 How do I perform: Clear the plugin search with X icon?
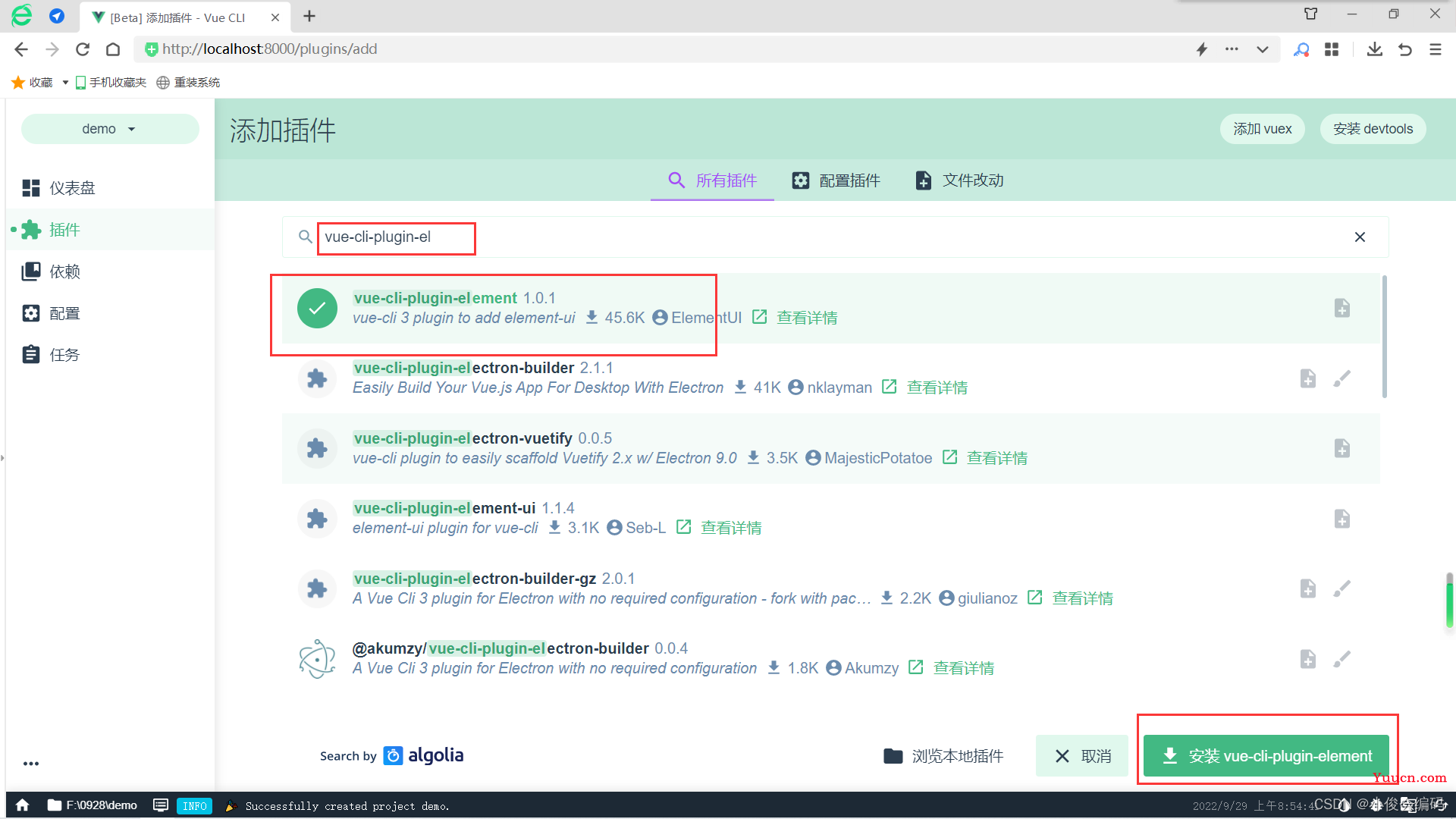(1360, 237)
